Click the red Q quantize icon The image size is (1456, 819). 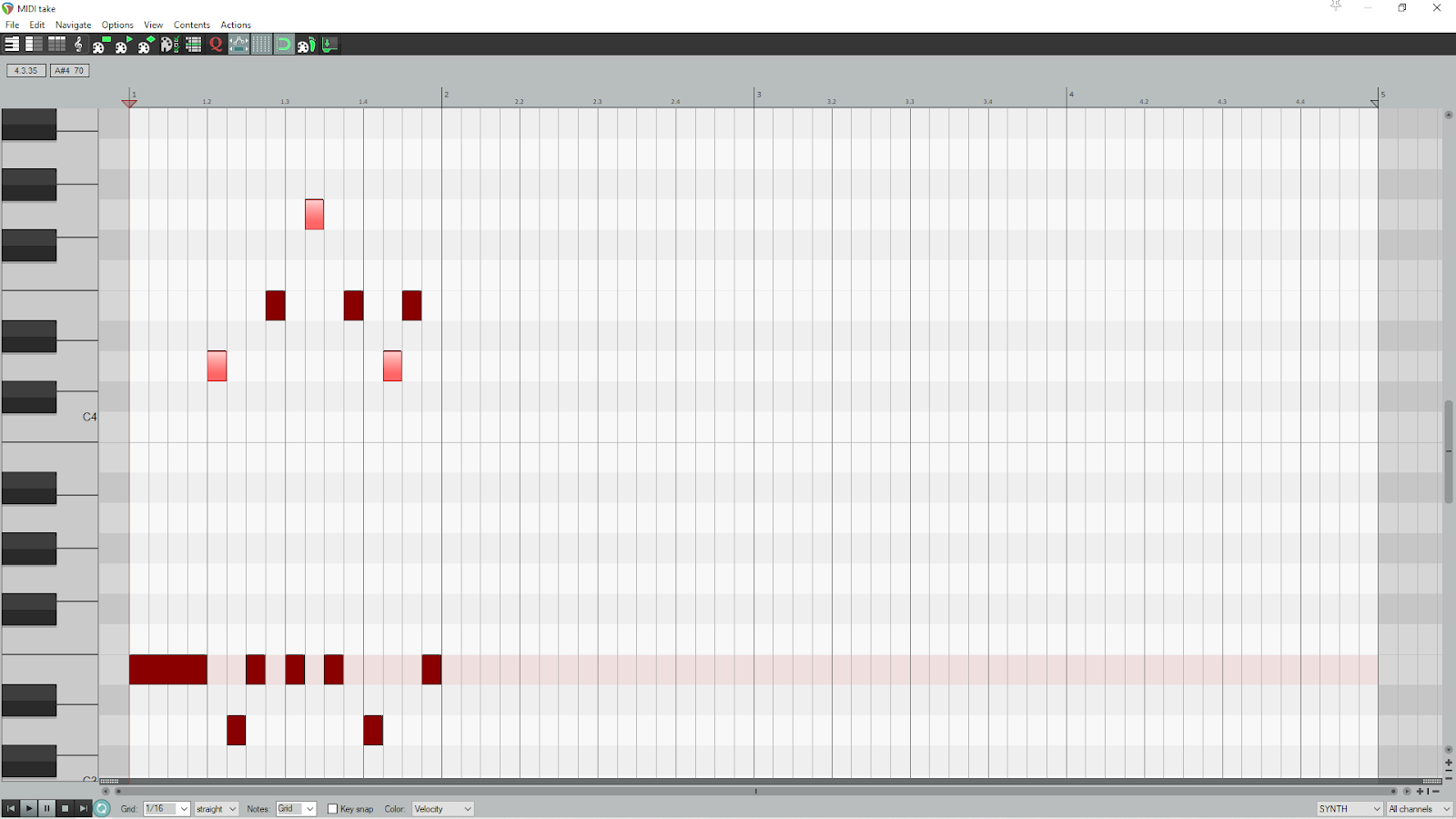(216, 44)
